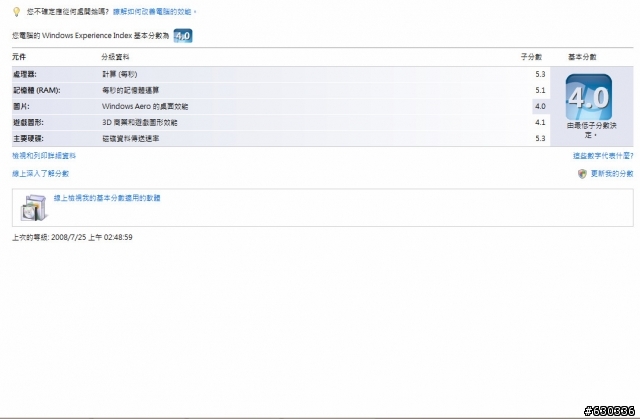
Task: Click the 3D business and gaming graphics text
Action: click(140, 122)
